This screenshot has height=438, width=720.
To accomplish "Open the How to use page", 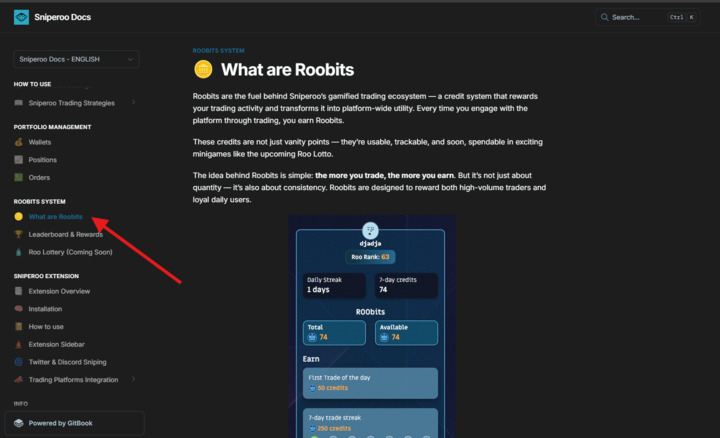I will coord(46,327).
